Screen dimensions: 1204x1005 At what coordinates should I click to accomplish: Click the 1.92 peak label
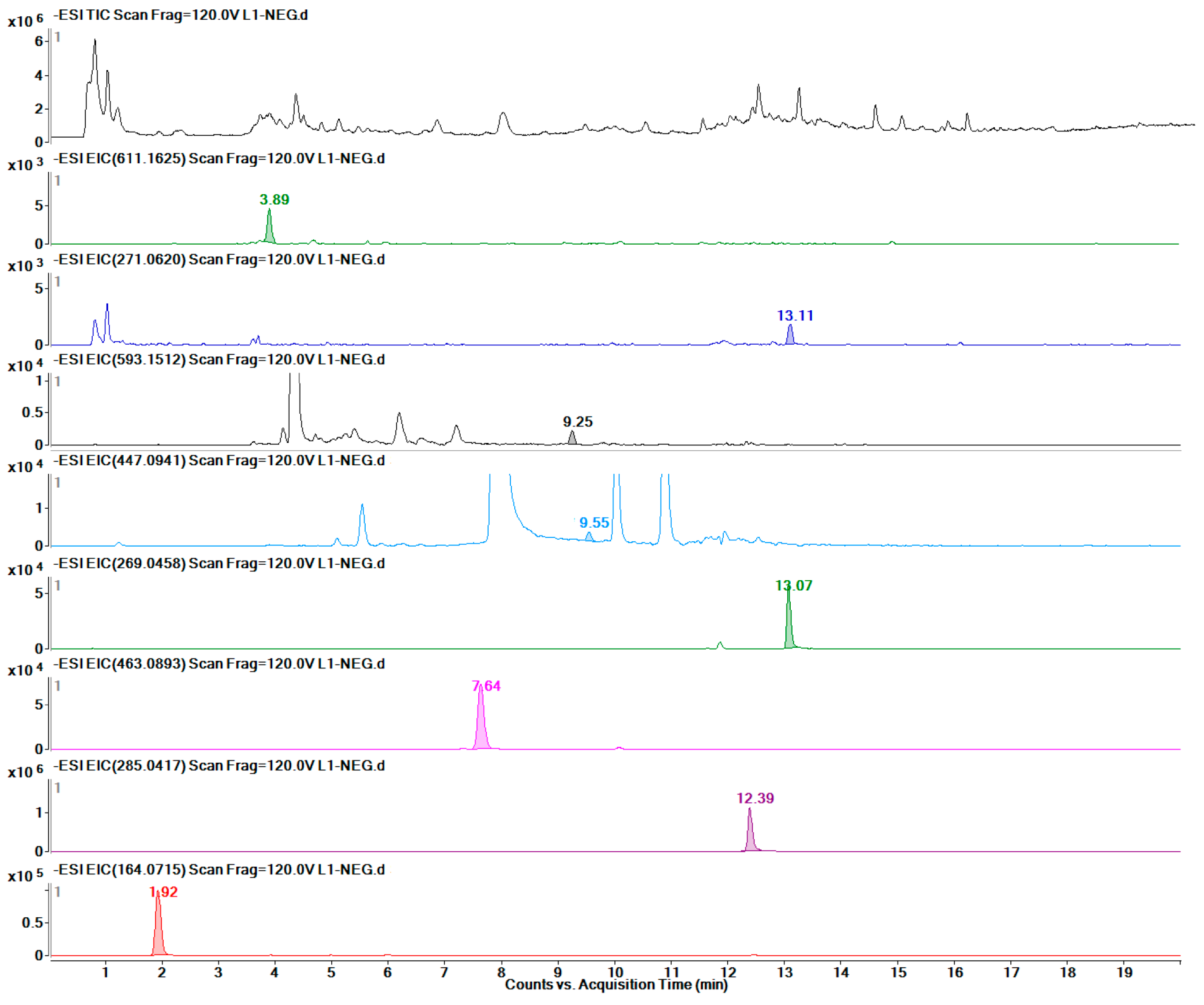click(163, 892)
